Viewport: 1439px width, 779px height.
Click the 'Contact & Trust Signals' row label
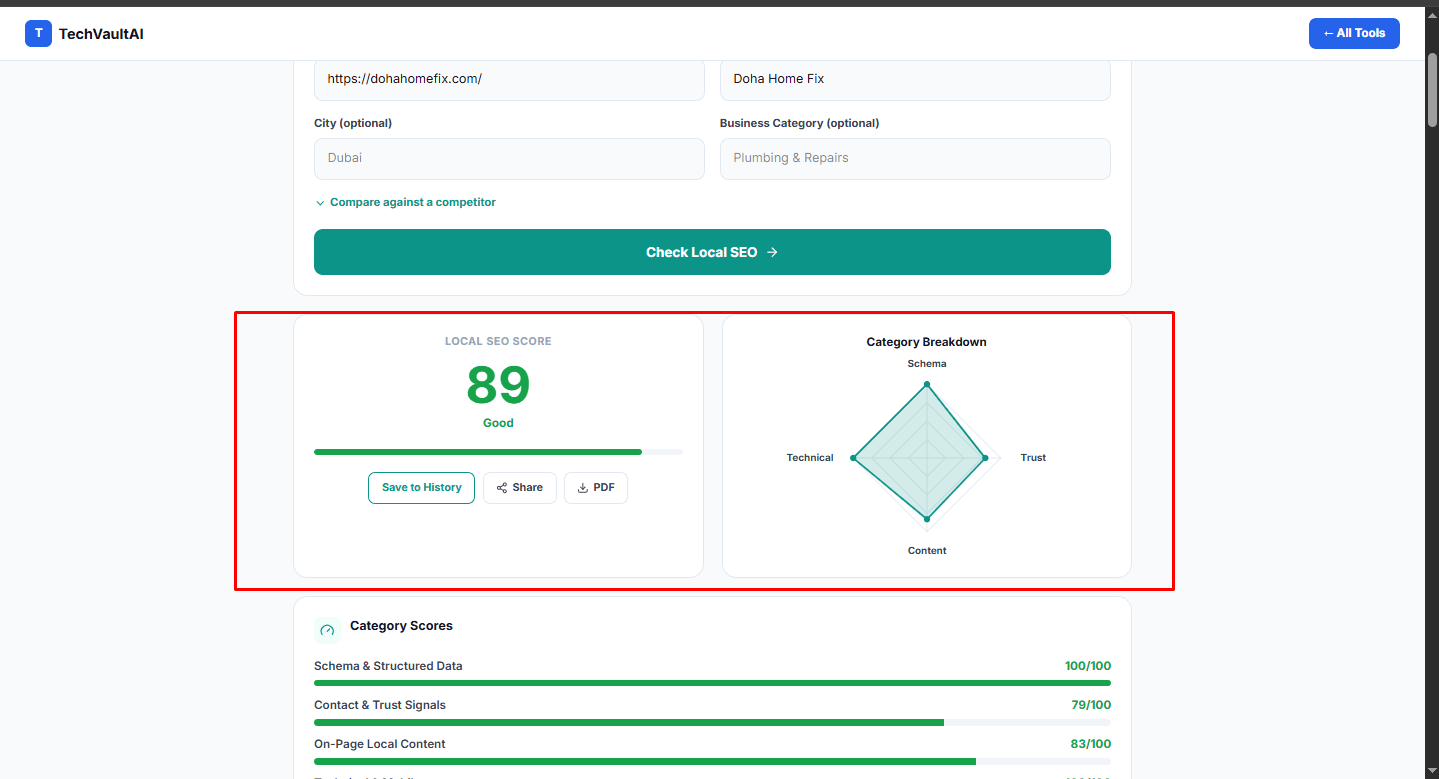pos(380,705)
